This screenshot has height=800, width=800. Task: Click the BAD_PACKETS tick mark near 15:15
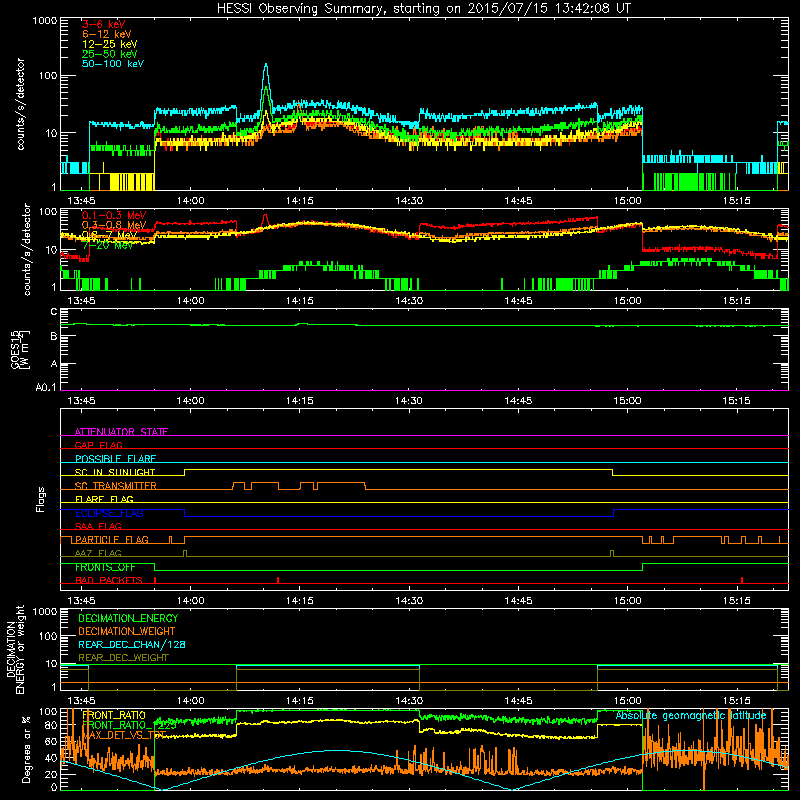tap(742, 580)
